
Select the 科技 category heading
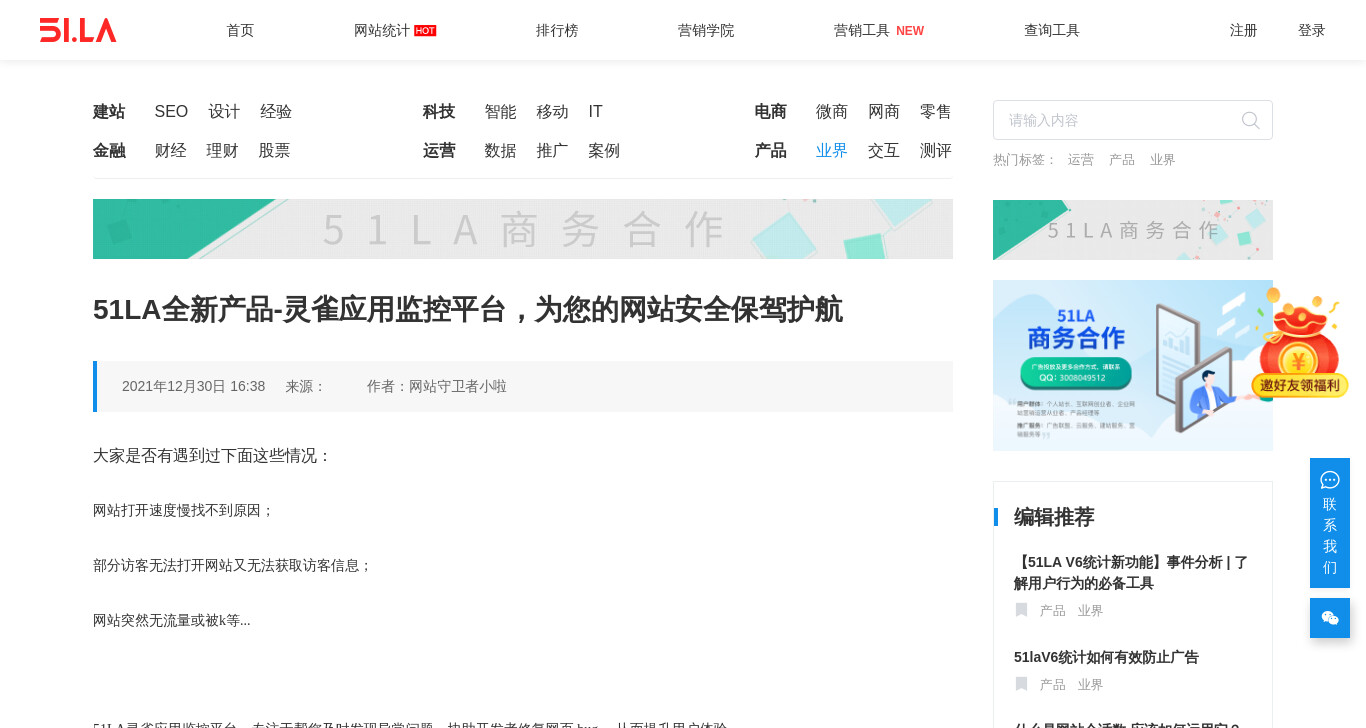439,112
